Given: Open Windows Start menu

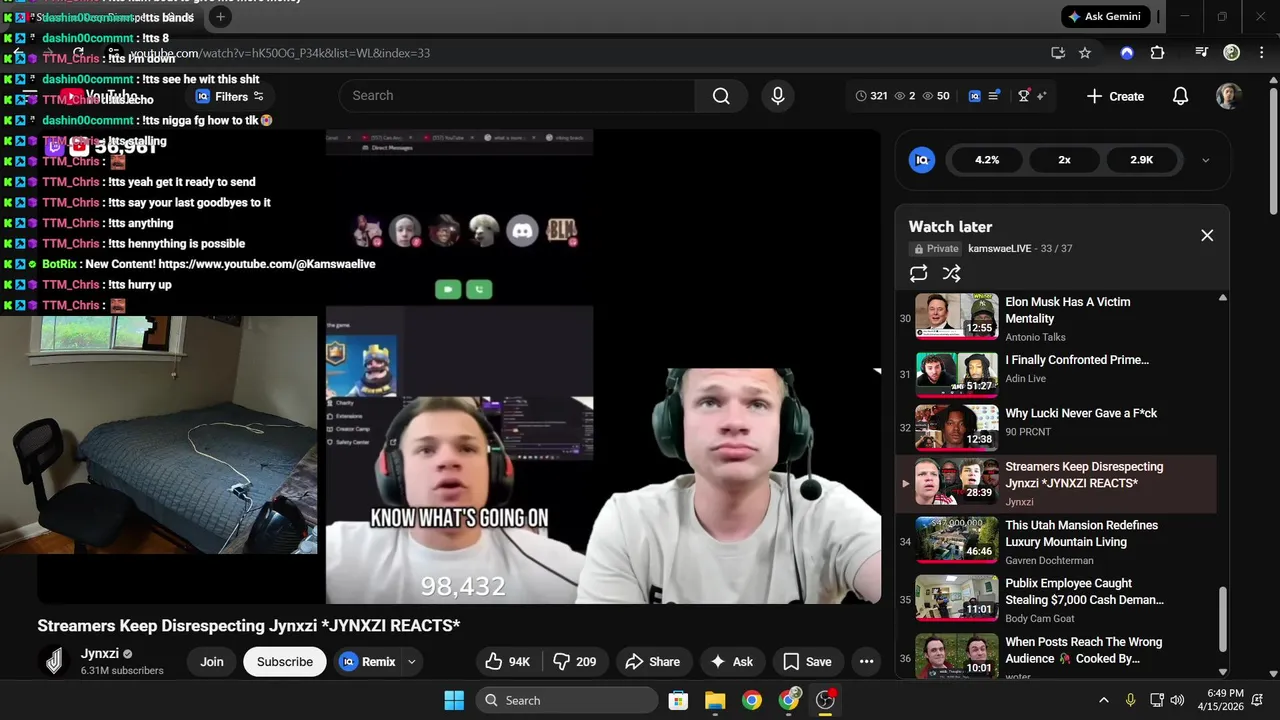Looking at the screenshot, I should (x=454, y=700).
